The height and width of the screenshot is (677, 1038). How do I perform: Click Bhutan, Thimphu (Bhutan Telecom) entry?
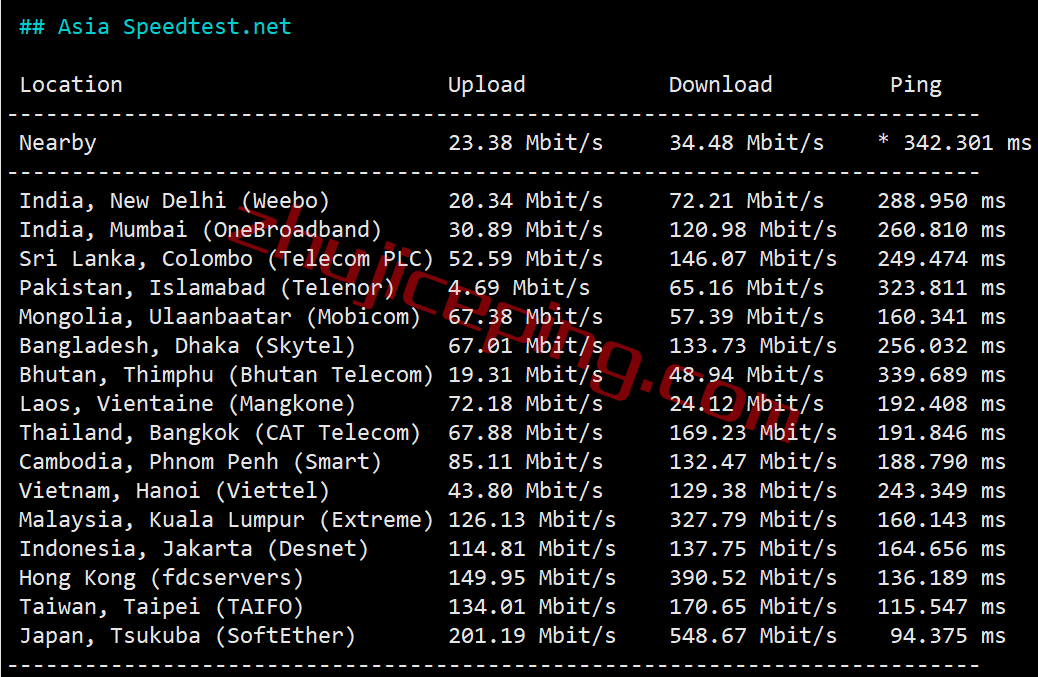[x=226, y=375]
